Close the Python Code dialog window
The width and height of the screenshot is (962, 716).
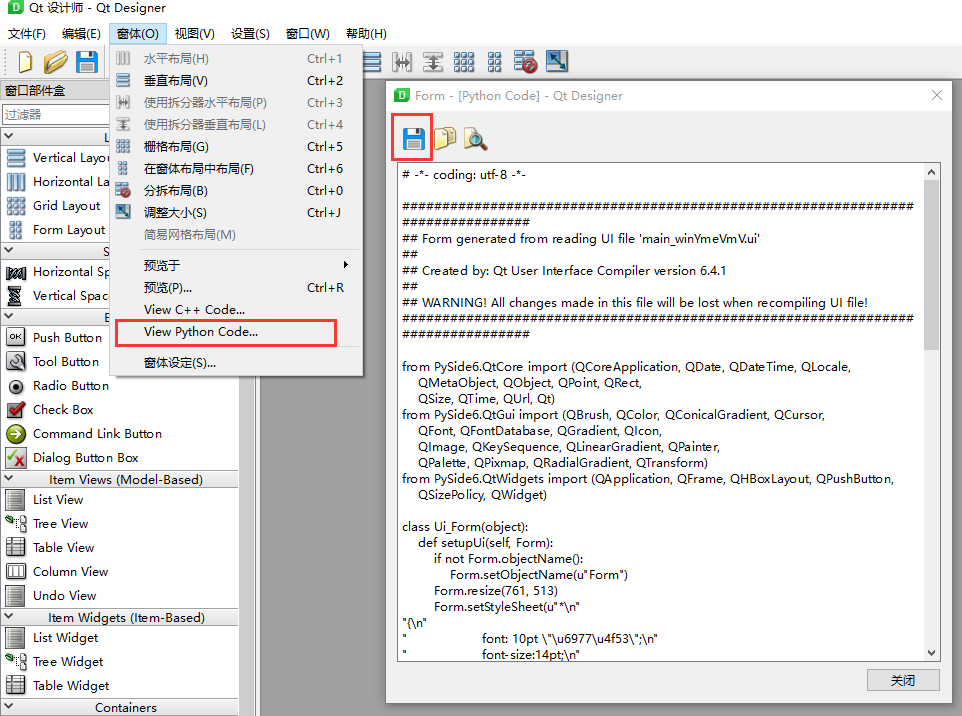(x=936, y=95)
